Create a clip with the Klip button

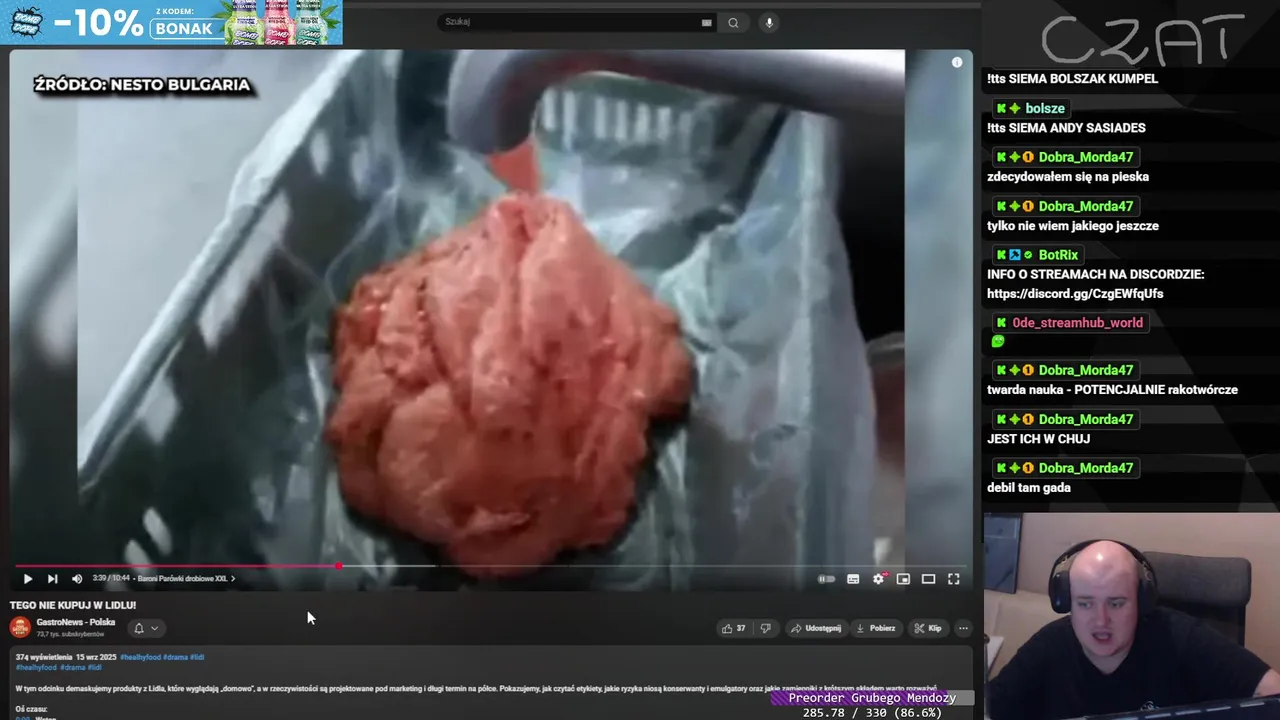[927, 628]
